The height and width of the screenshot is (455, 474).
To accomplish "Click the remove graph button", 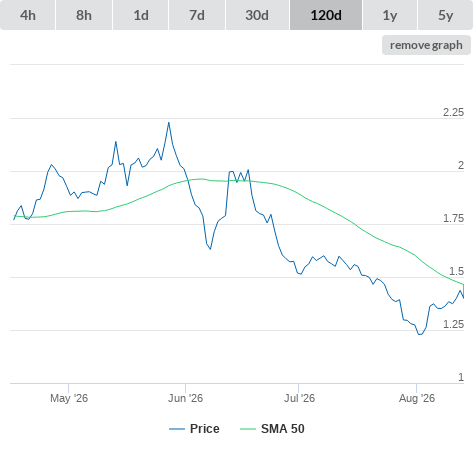I will click(426, 45).
